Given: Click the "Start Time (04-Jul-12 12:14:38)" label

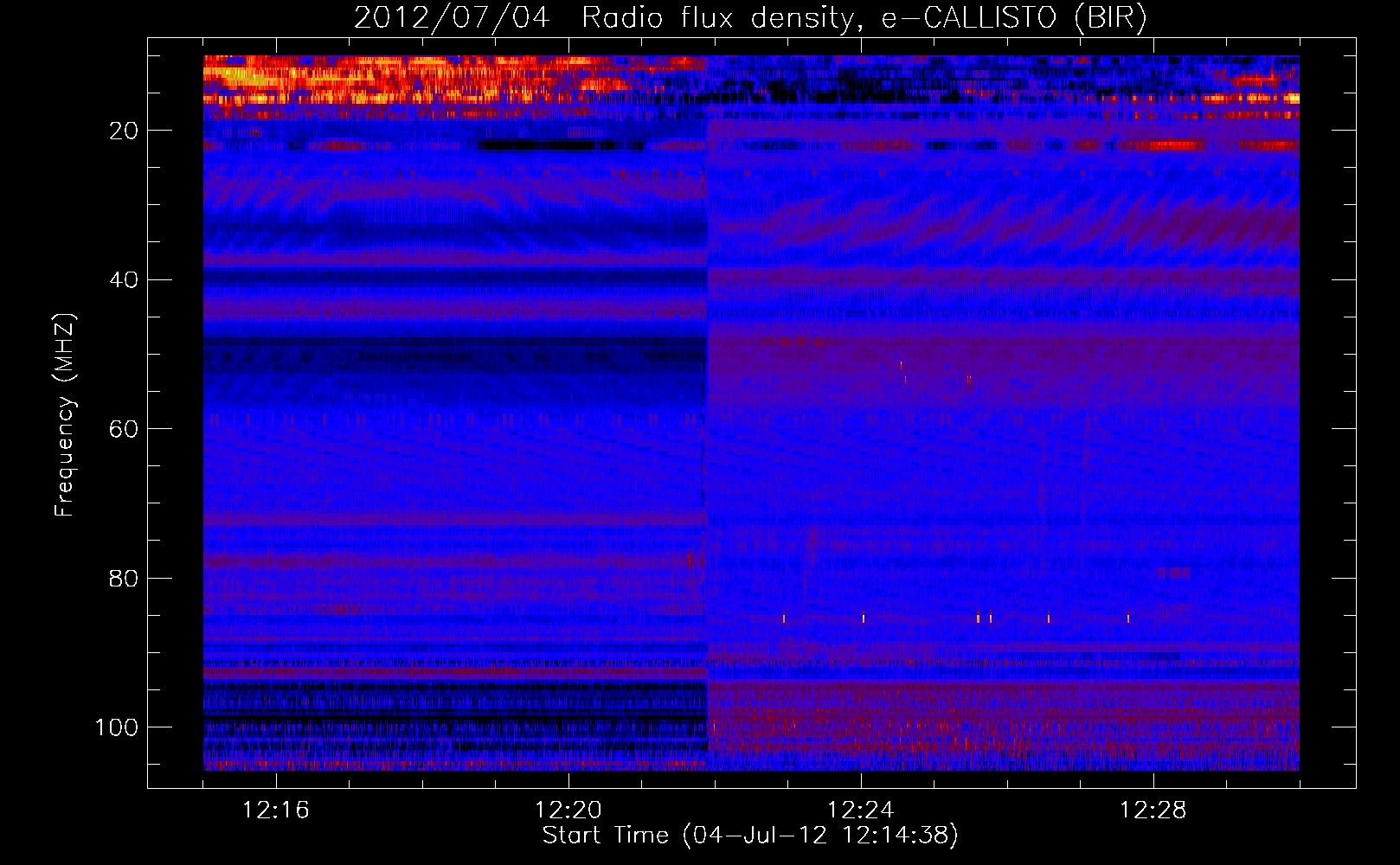Looking at the screenshot, I should 750,836.
